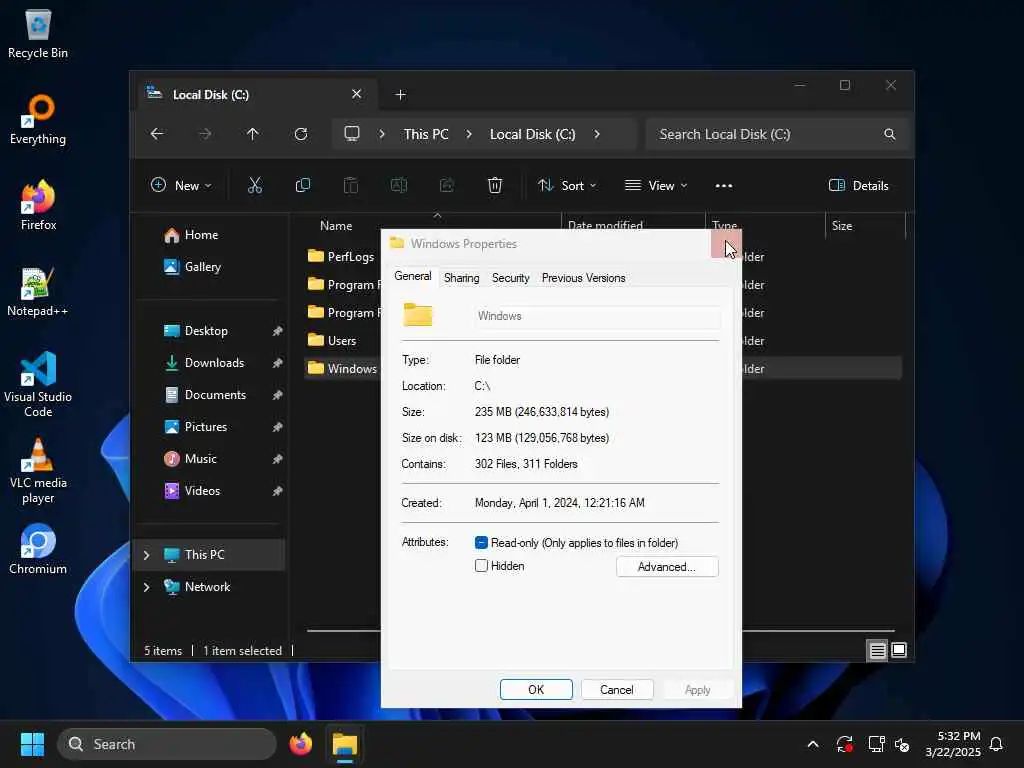Click the Delete trash icon in toolbar

[495, 185]
